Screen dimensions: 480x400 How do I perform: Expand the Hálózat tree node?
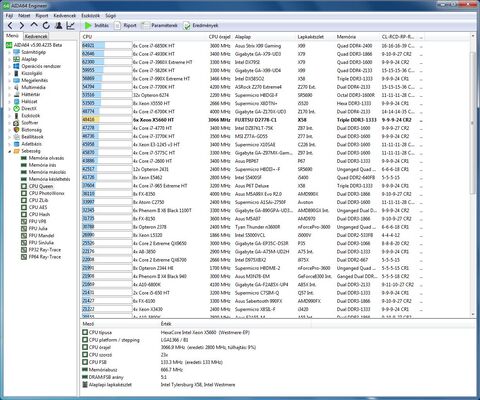(x=9, y=102)
